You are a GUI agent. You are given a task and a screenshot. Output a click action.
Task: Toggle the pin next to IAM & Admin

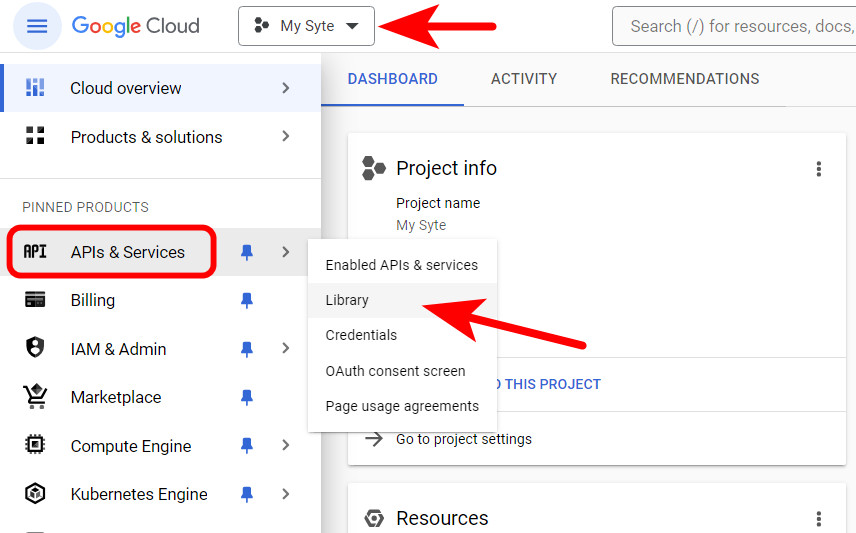click(x=247, y=348)
